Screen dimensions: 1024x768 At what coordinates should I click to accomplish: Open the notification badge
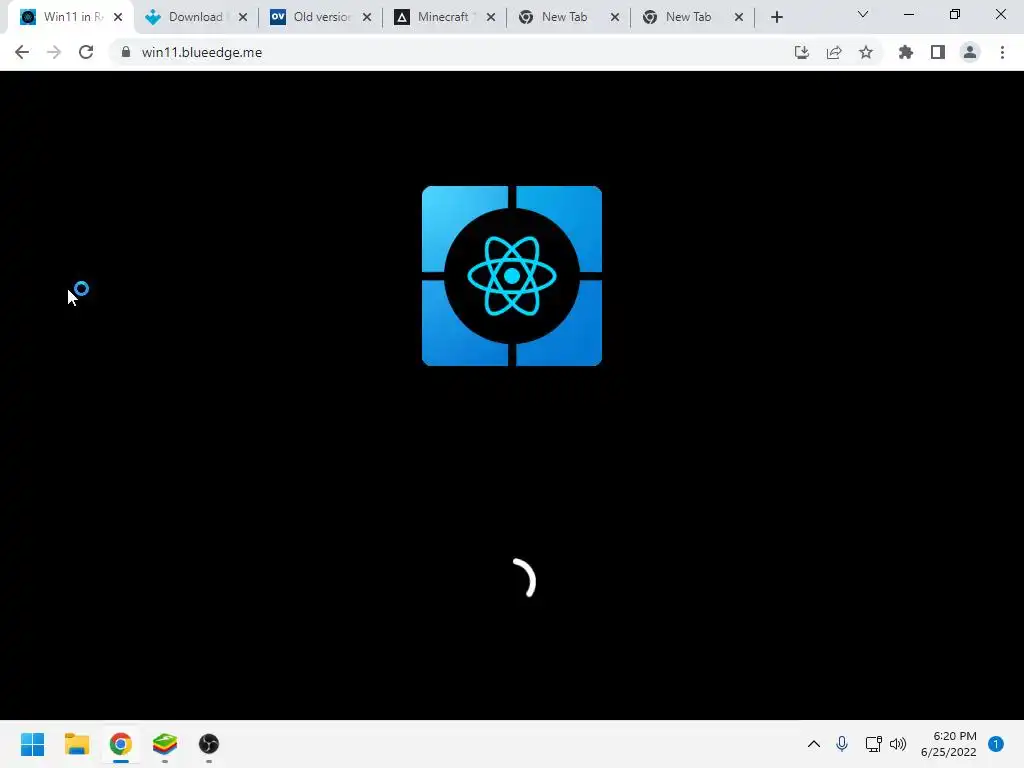(x=996, y=744)
